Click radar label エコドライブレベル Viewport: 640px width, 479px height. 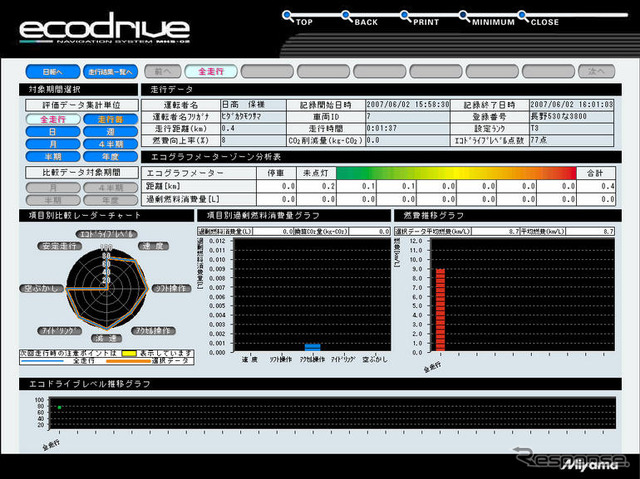tap(107, 234)
